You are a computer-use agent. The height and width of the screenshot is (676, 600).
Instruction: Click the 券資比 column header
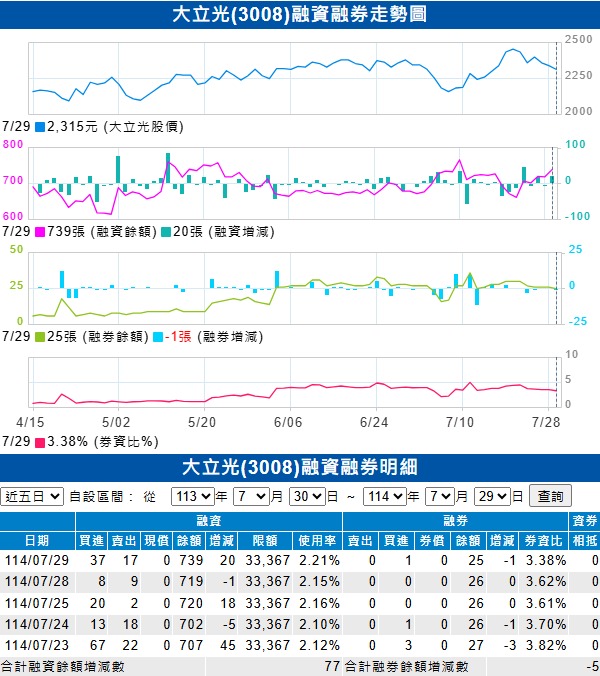(x=543, y=541)
